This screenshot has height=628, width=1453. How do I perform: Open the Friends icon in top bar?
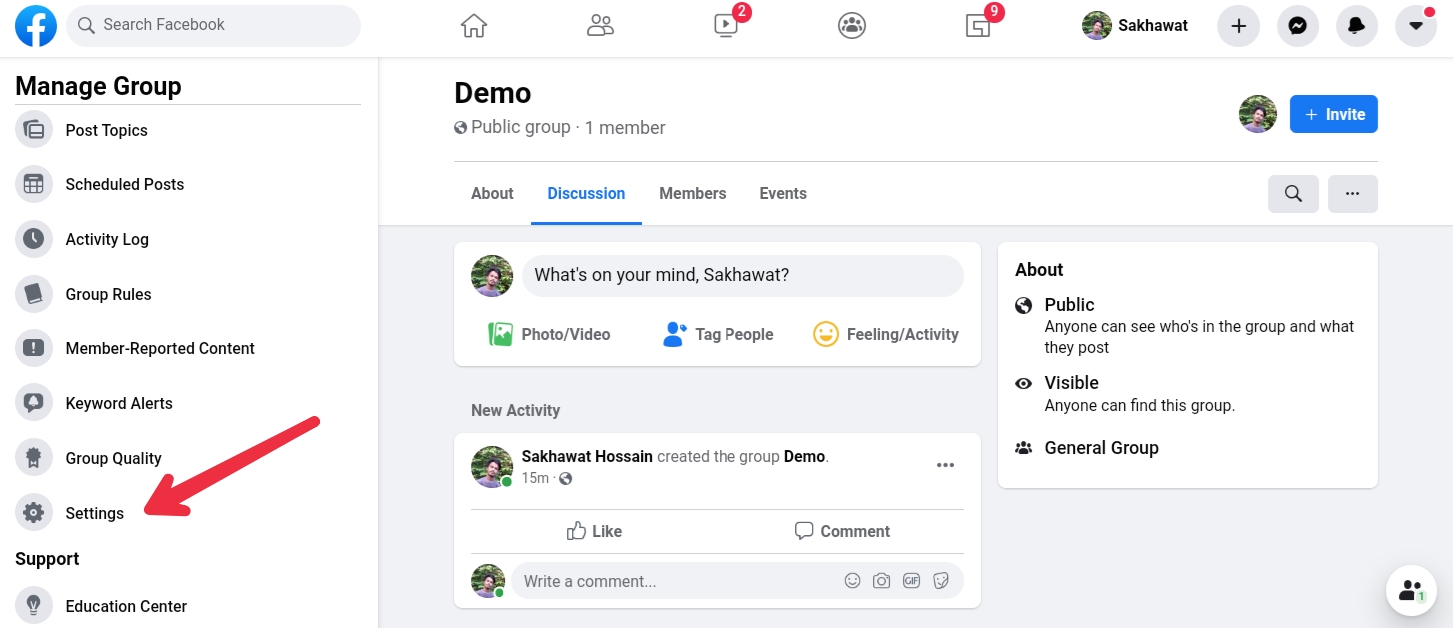coord(600,26)
